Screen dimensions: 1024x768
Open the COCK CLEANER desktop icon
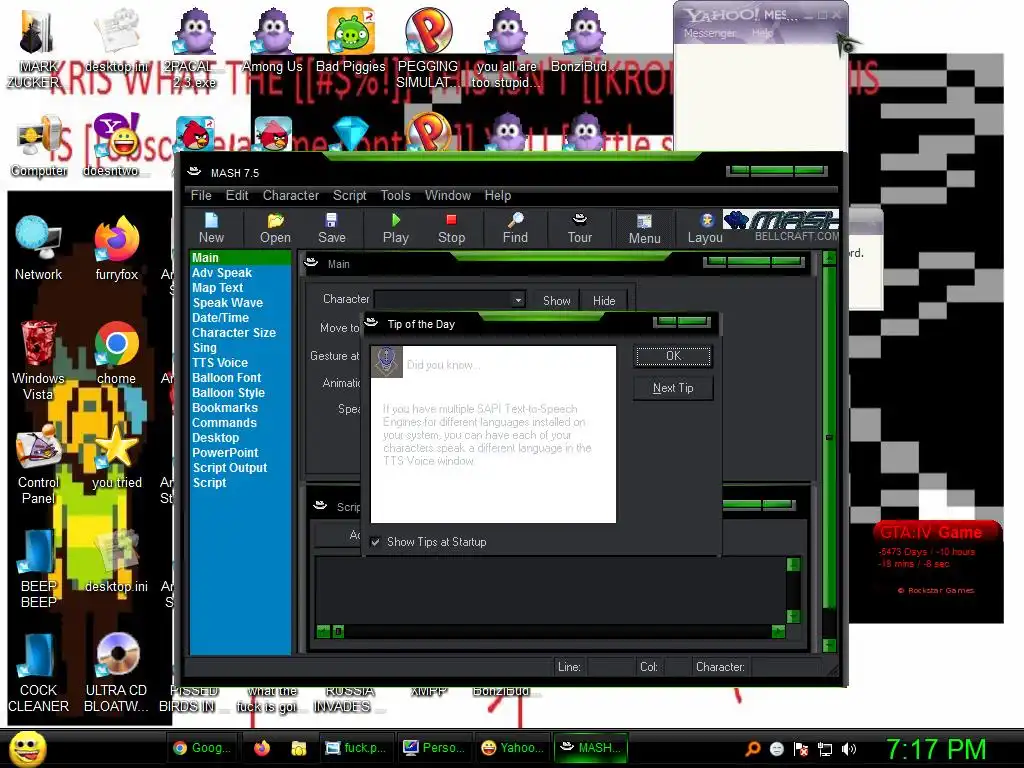(x=39, y=673)
